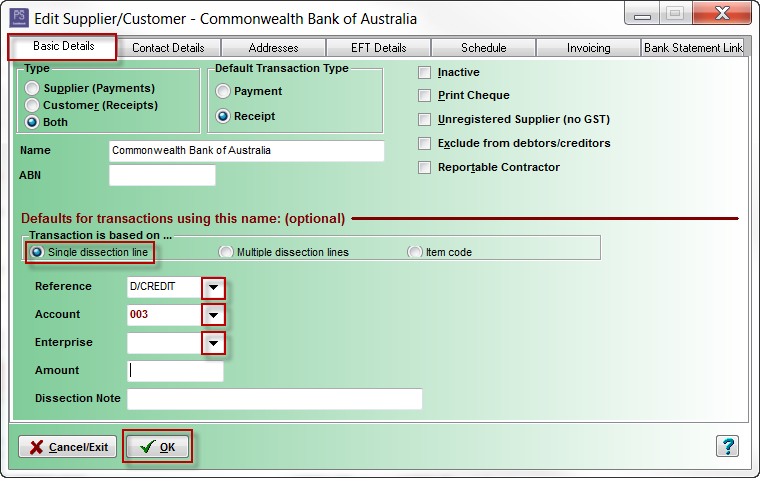This screenshot has height=478, width=760.
Task: Click the Account field showing 003
Action: pyautogui.click(x=164, y=315)
